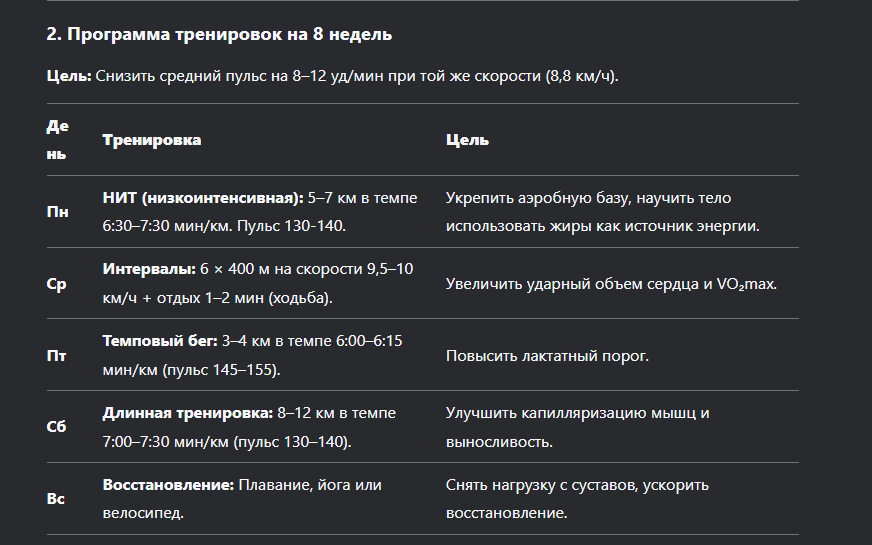Click the bold "Восстановление:" workout label

coord(168,485)
